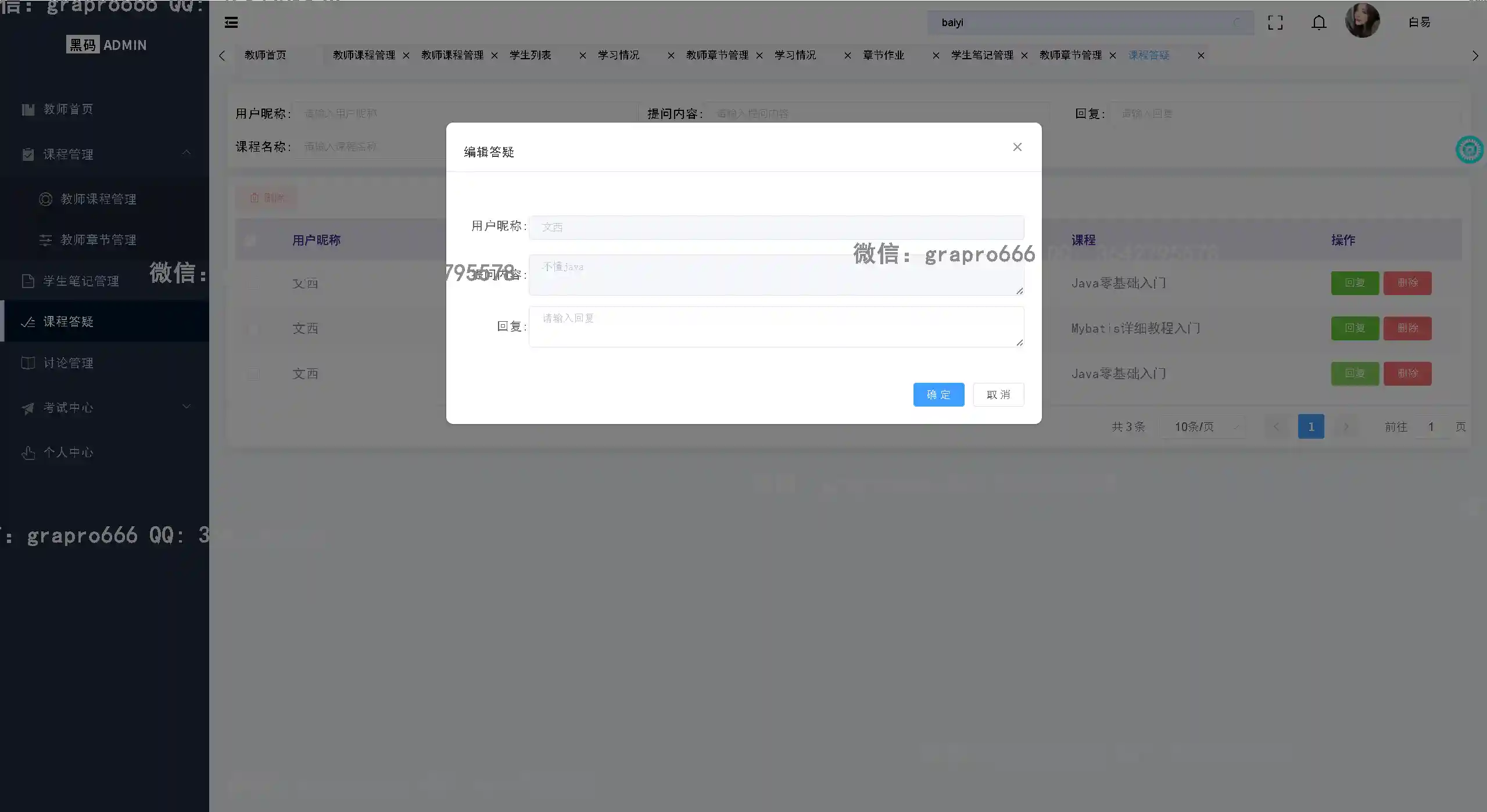Click the 确定 confirm button
The height and width of the screenshot is (812, 1487).
tap(938, 394)
